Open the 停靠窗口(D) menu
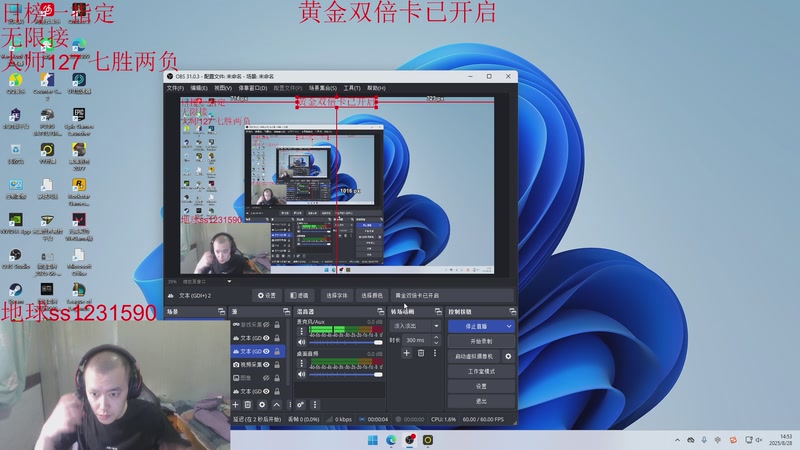Screen dimensions: 800x450 (x=253, y=88)
